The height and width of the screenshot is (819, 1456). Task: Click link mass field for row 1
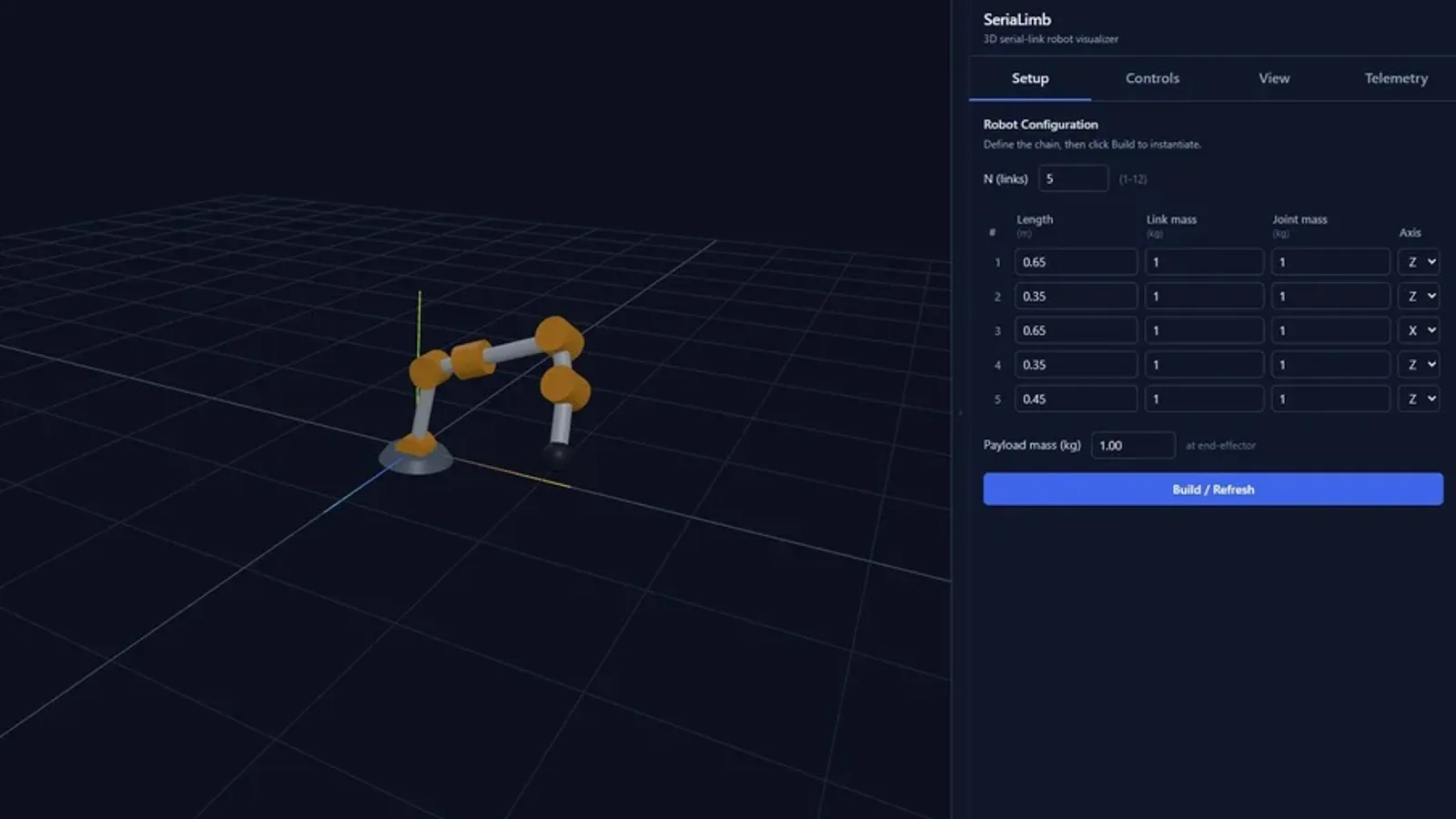1204,262
